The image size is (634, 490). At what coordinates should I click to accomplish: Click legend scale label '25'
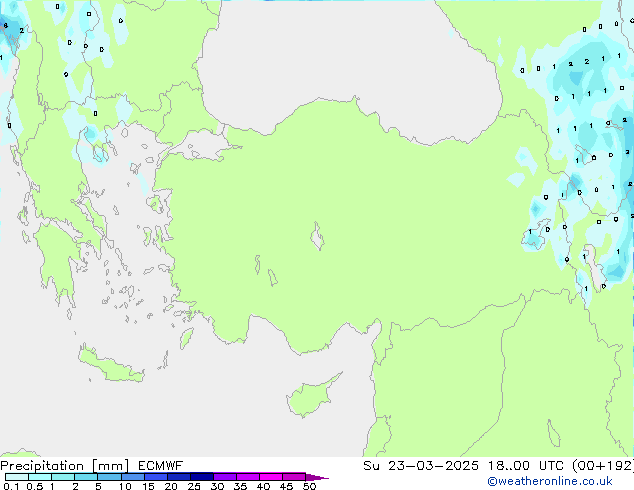(x=194, y=486)
